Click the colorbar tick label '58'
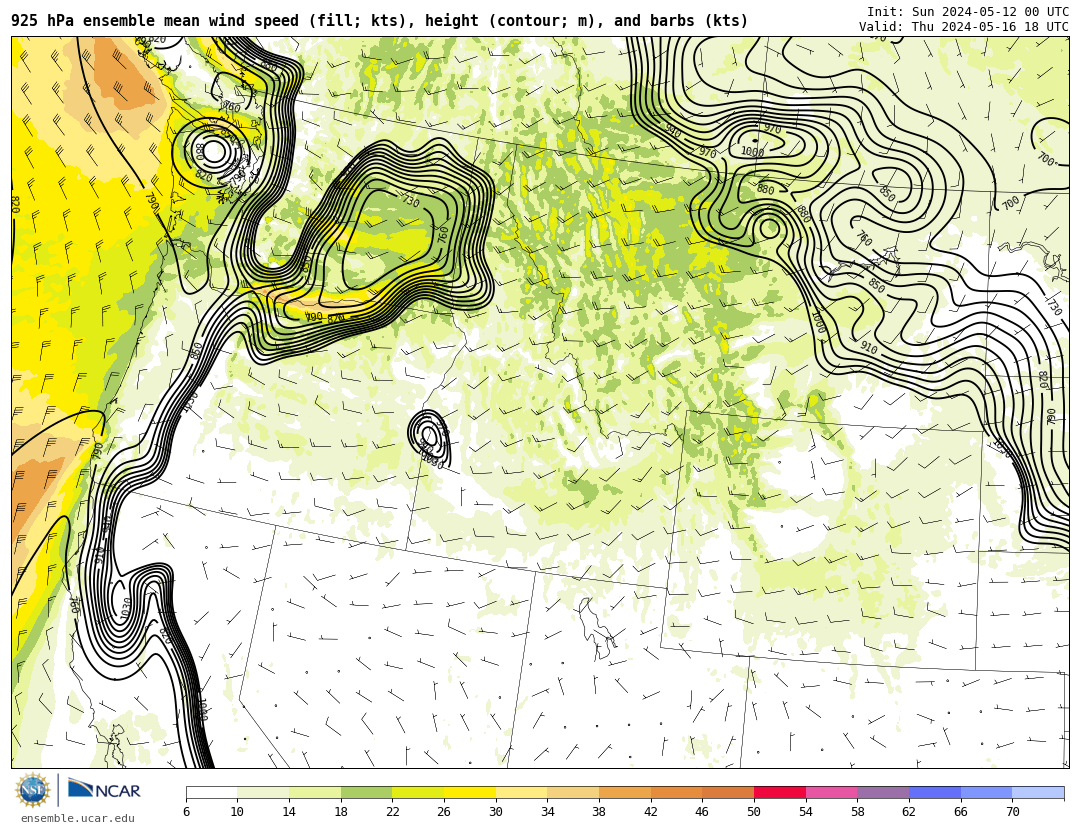Image resolution: width=1080 pixels, height=831 pixels. 857,812
